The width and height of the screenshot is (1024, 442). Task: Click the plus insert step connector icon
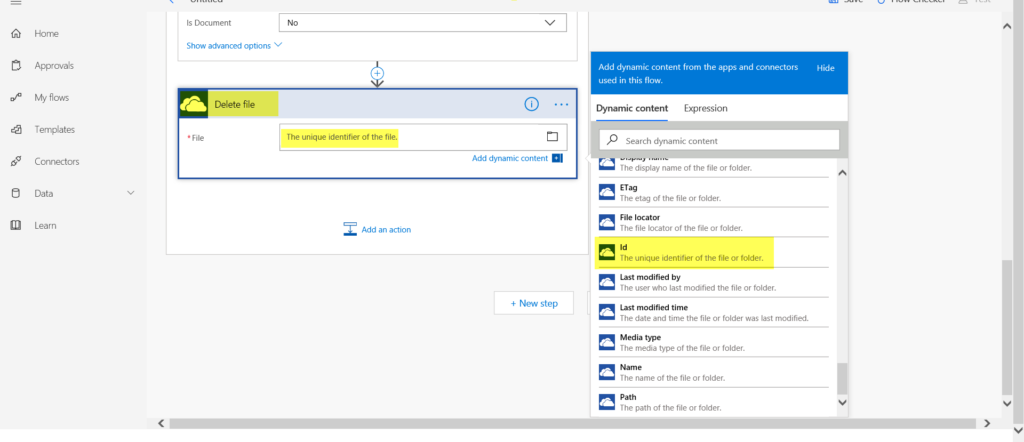pyautogui.click(x=377, y=73)
